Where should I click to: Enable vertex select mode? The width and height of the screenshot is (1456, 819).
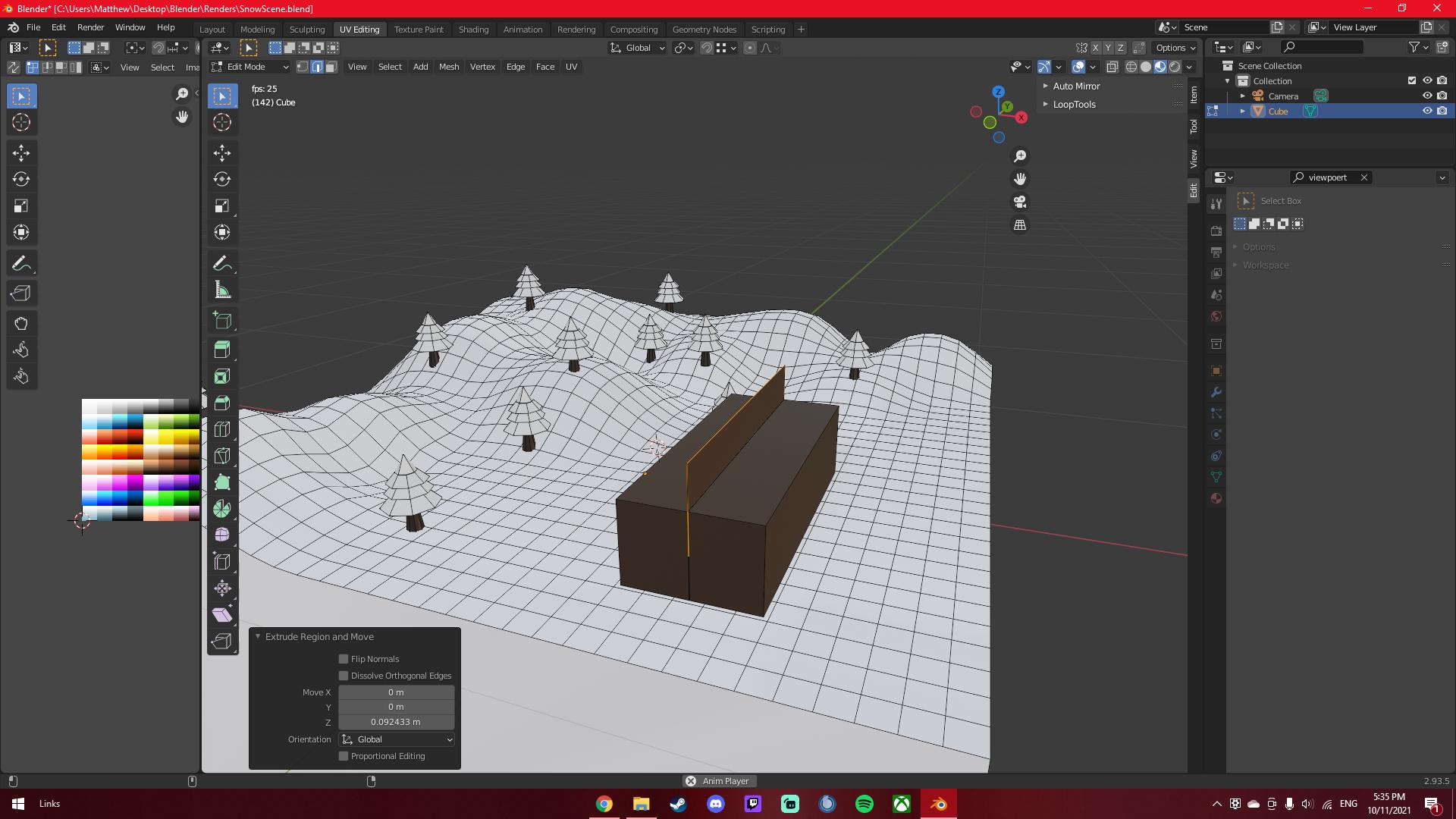[x=303, y=67]
